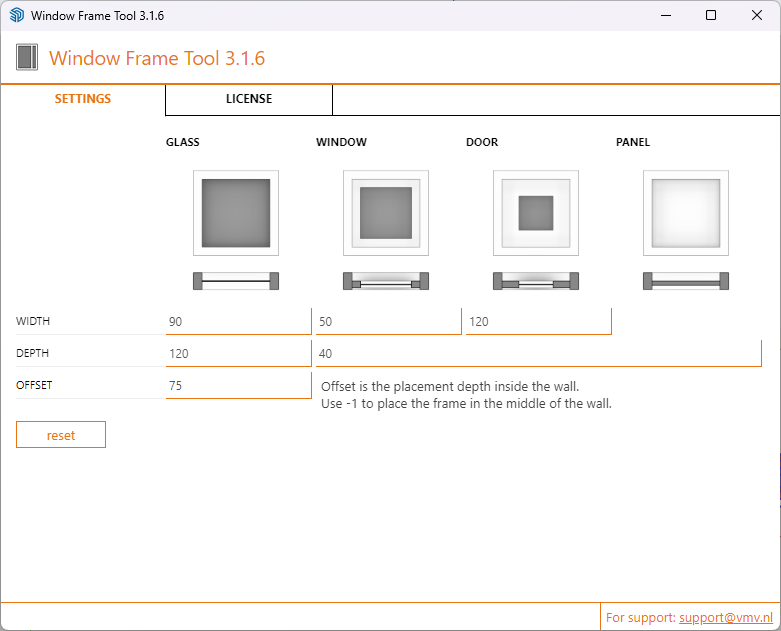Edit the Offset field showing 75
The image size is (781, 631).
click(x=238, y=386)
